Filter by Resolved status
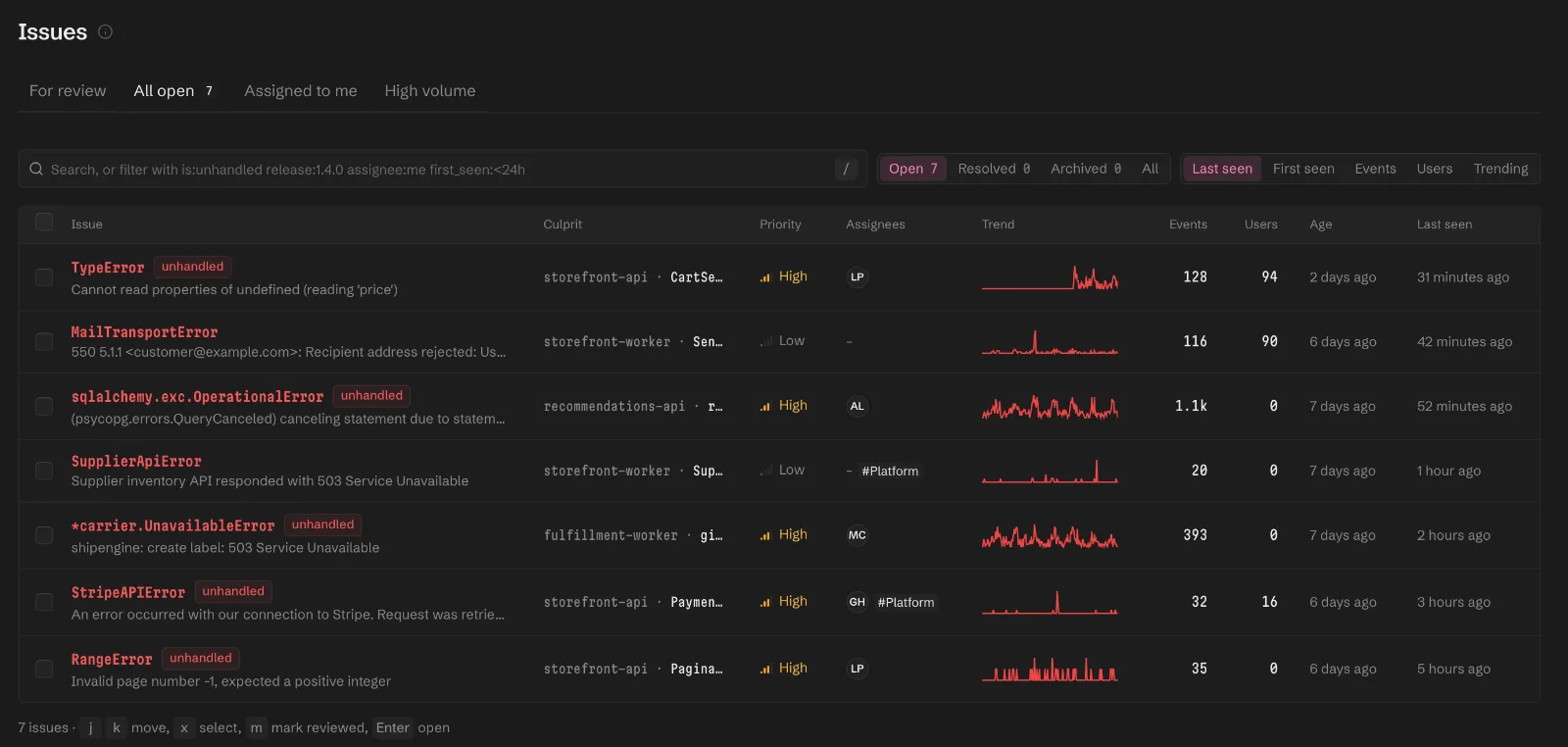 (x=994, y=169)
